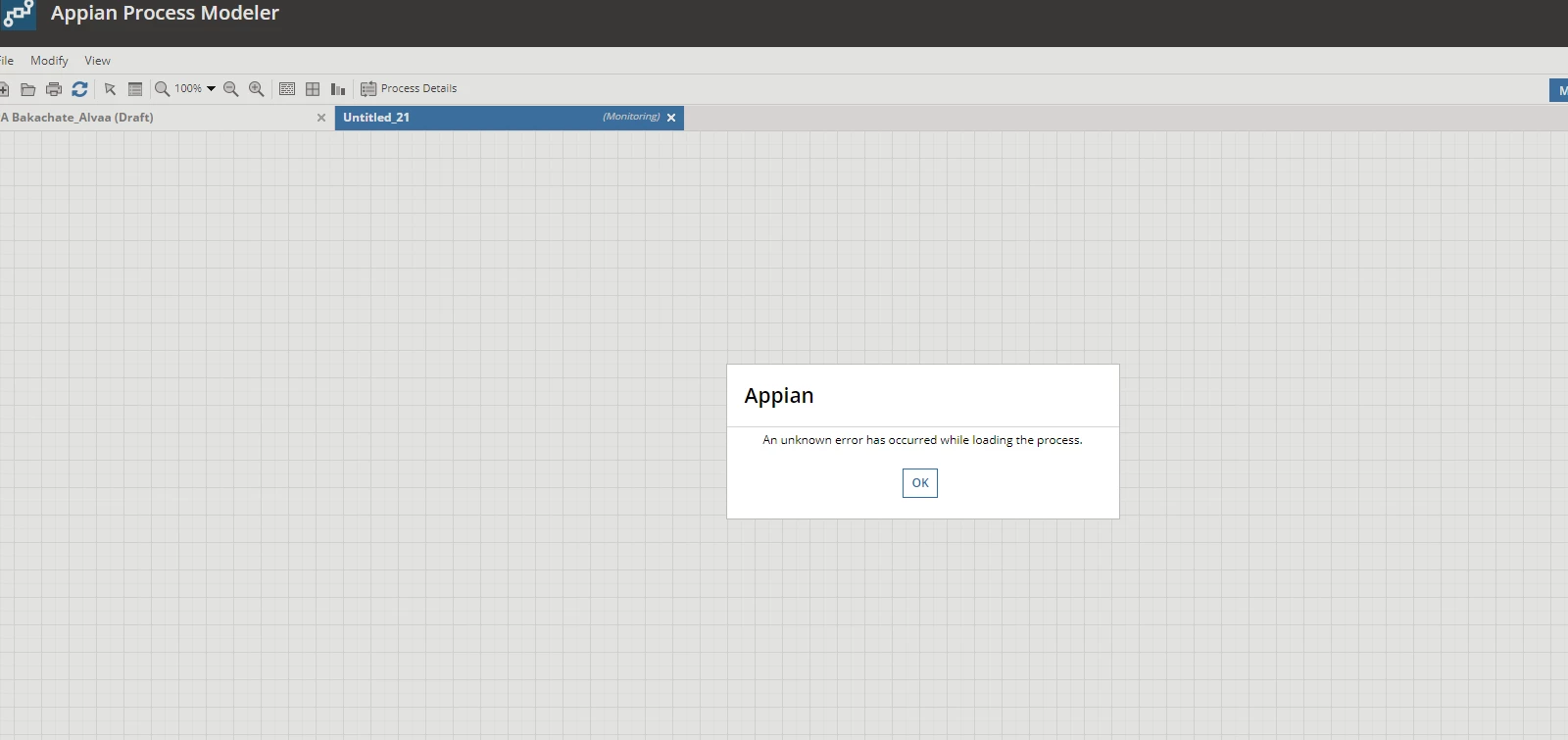
Task: Click the "An unknown error has occurred" message
Action: coord(923,440)
